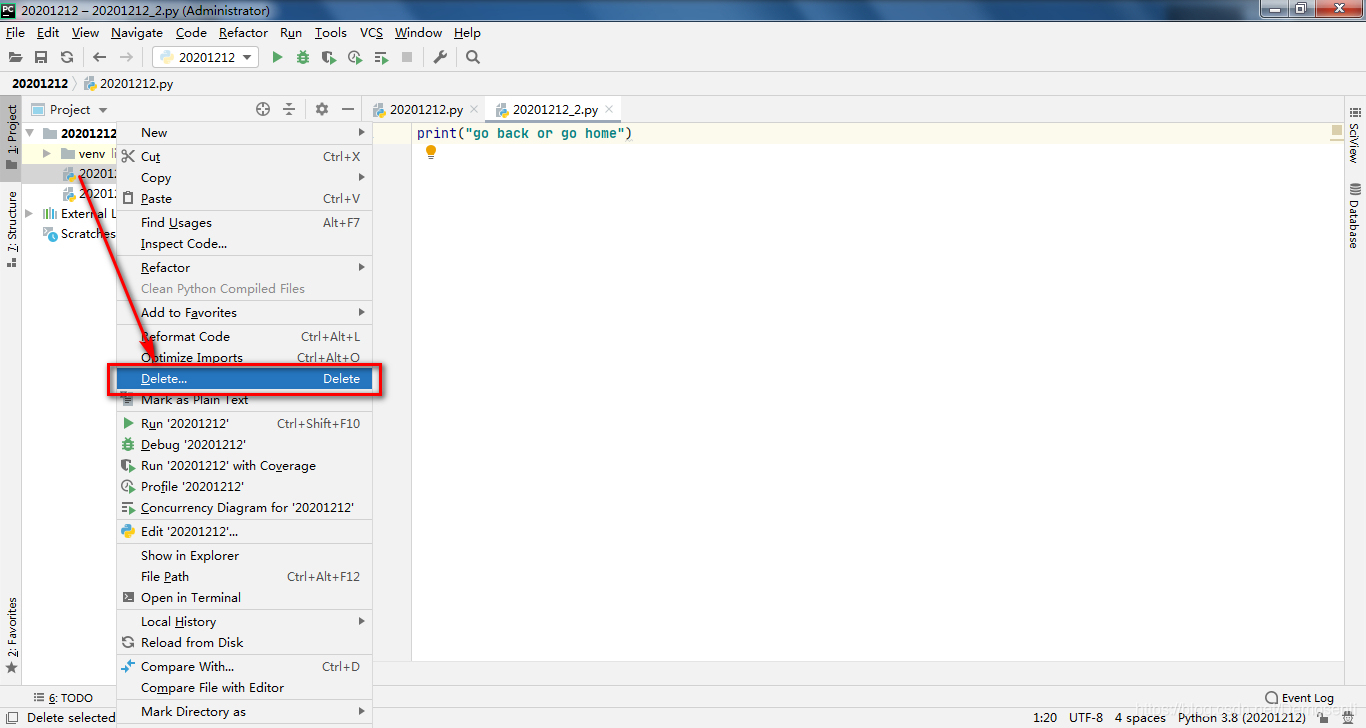Toggle the 1: Project tool window button

point(11,138)
